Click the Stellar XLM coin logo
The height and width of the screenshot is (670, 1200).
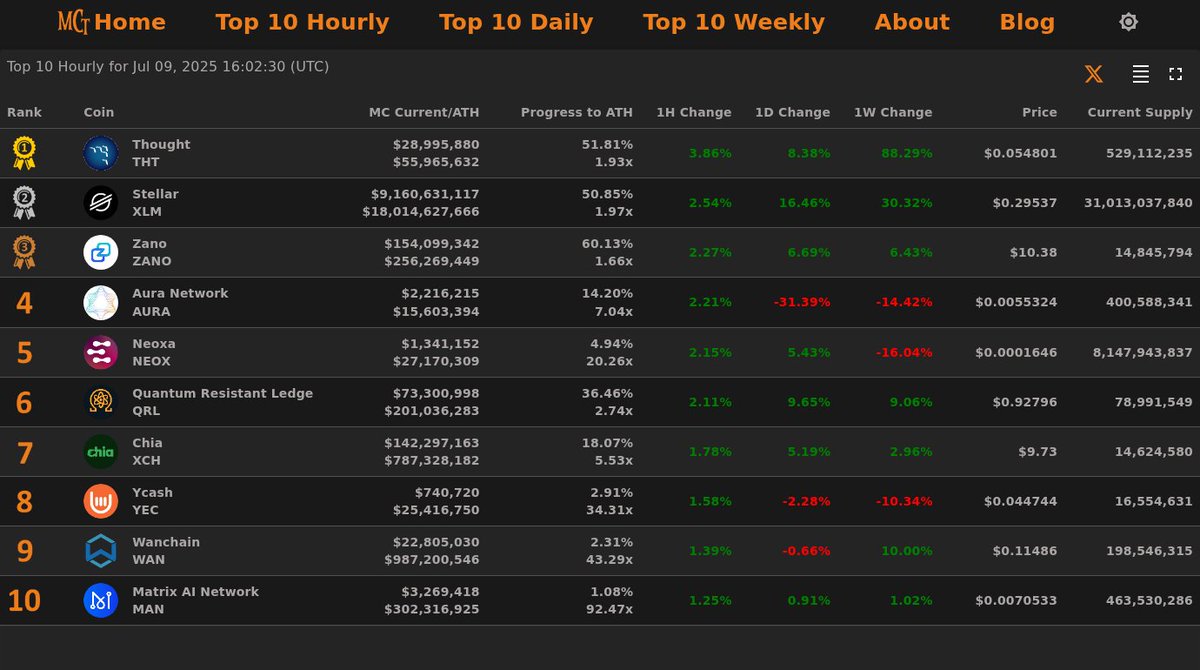pyautogui.click(x=100, y=202)
